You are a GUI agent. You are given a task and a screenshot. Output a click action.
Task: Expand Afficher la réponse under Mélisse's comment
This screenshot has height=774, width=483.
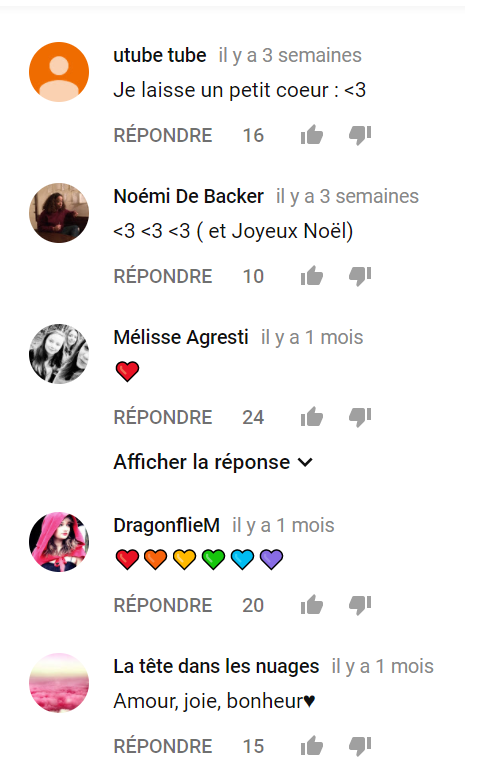pos(213,462)
